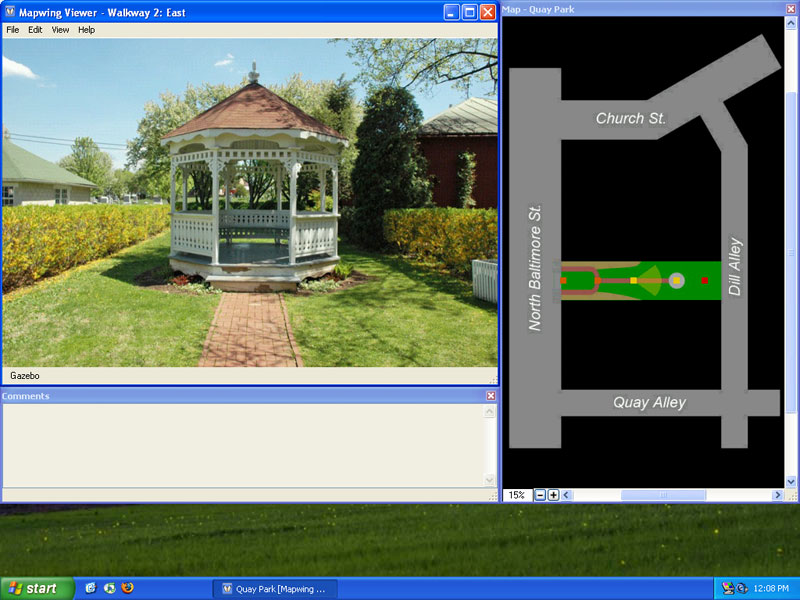Click the map's horizontal scroll right arrow
Image resolution: width=800 pixels, height=600 pixels.
point(778,495)
